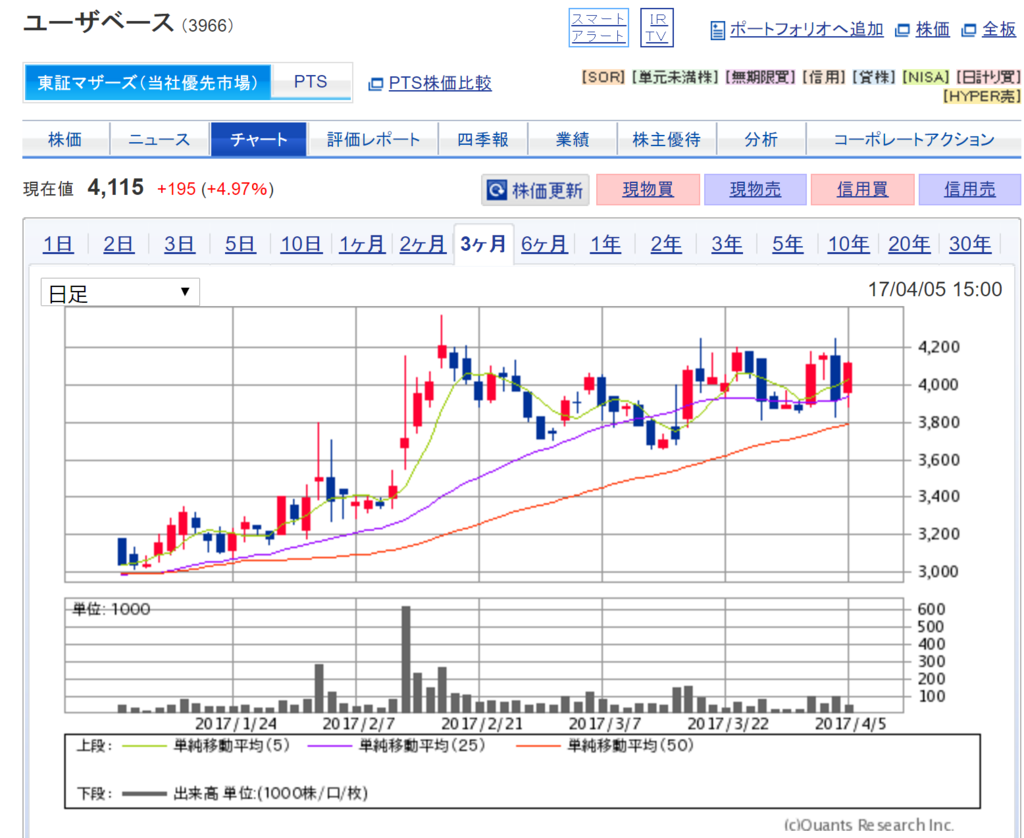Select 3ヶ月 chart period tab
This screenshot has height=838, width=1024.
(x=483, y=244)
